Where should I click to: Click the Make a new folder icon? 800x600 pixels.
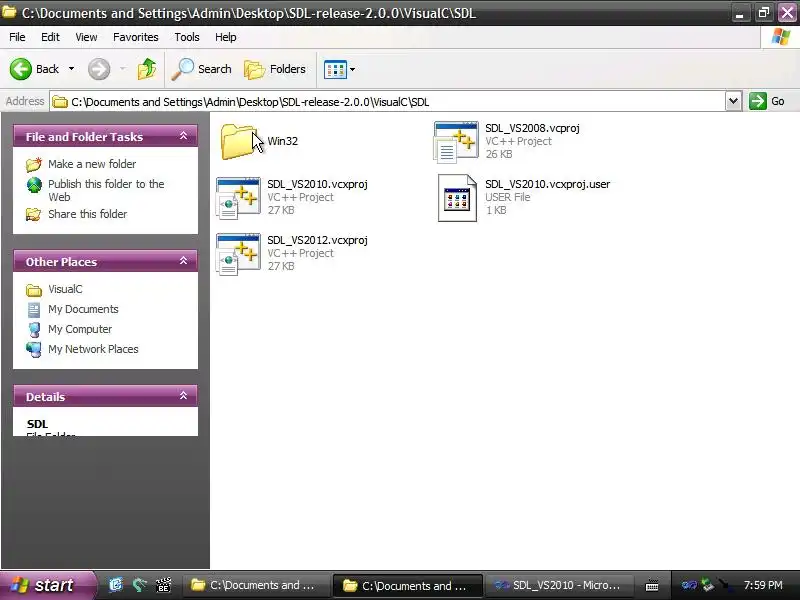click(34, 164)
